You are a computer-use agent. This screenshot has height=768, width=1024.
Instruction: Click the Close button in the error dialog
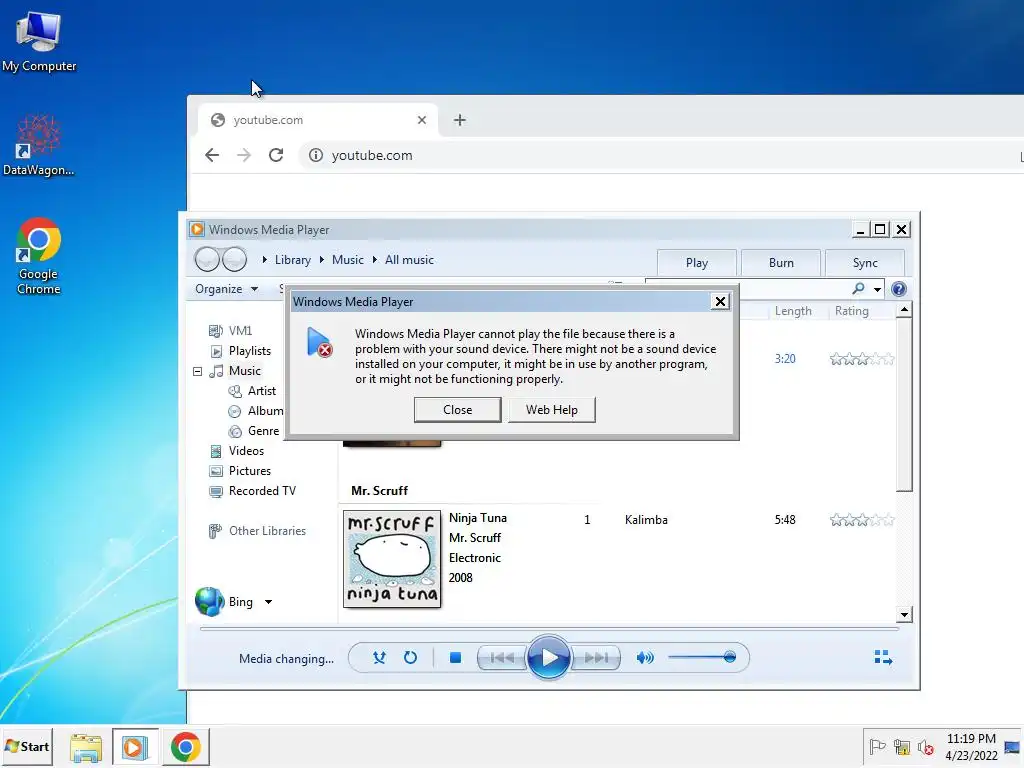(x=457, y=409)
